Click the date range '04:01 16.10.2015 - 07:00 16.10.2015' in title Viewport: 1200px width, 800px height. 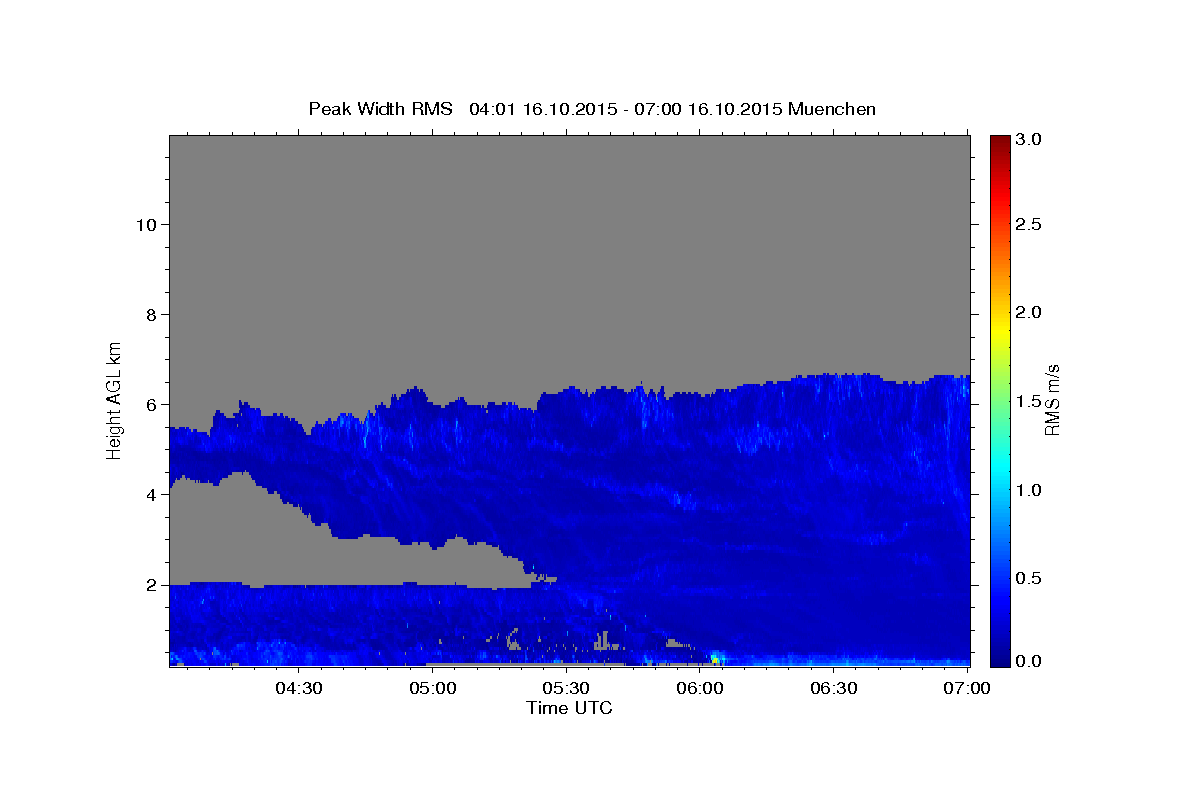point(626,108)
